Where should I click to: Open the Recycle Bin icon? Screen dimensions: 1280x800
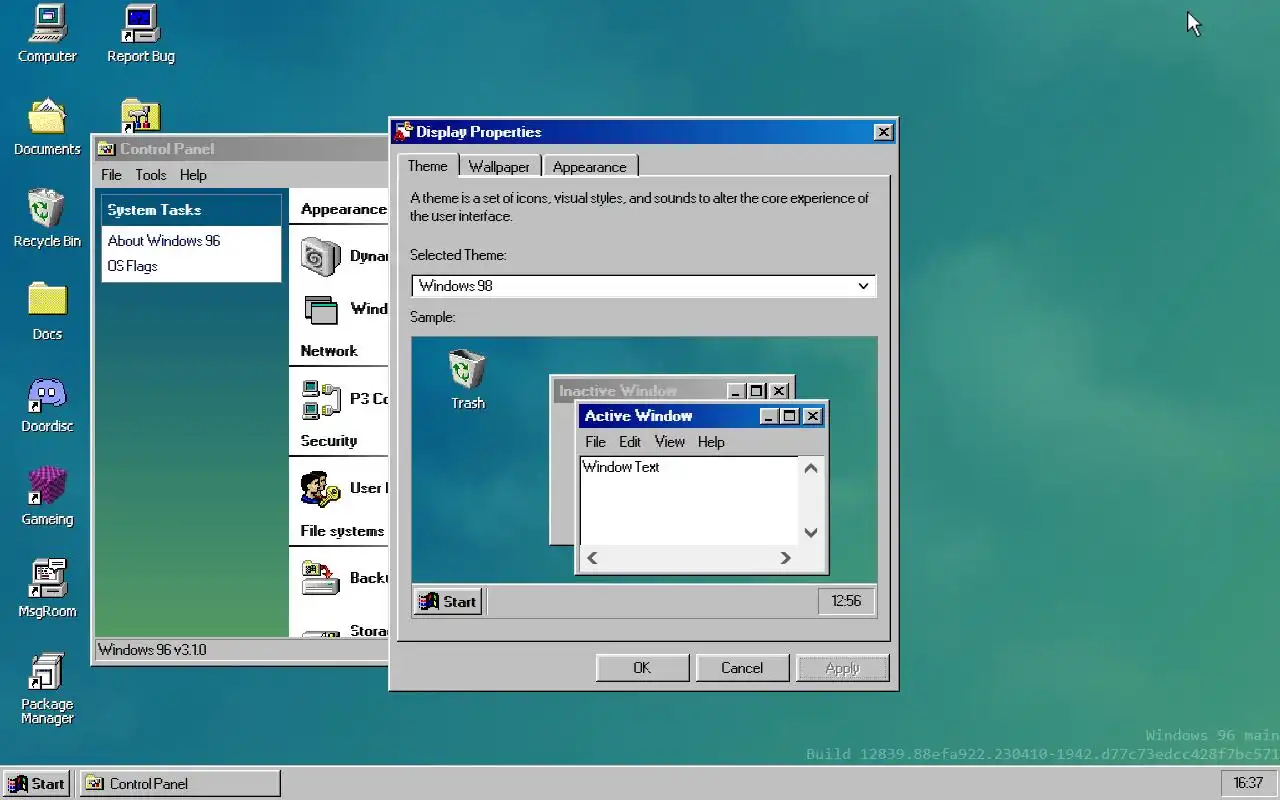pos(47,219)
